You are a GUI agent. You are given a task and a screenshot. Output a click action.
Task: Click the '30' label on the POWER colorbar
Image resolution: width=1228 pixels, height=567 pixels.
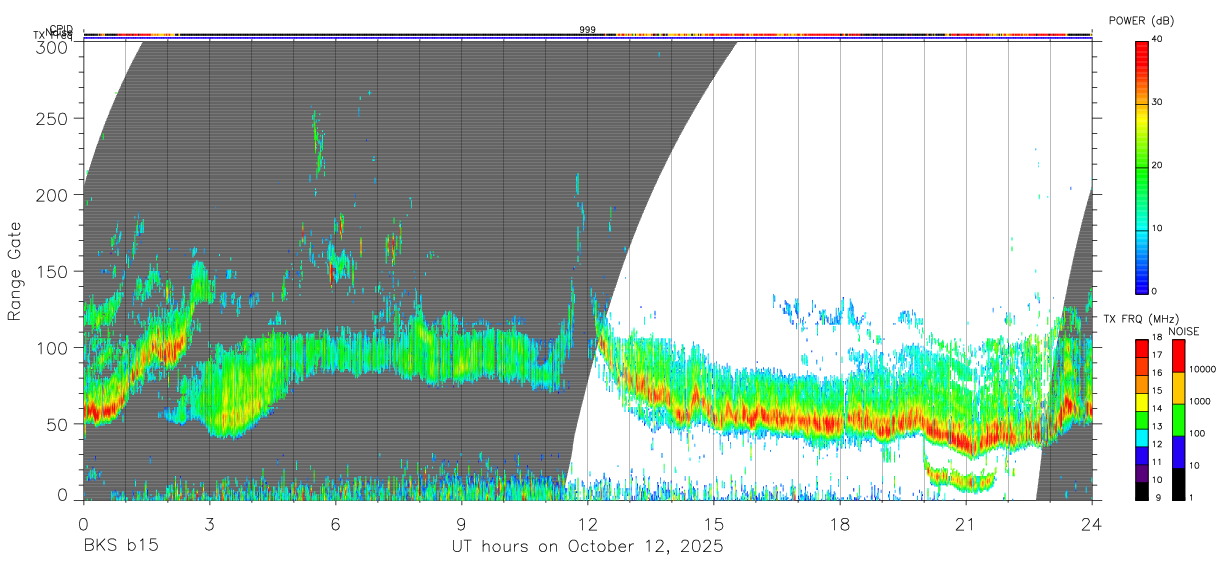tap(1157, 102)
